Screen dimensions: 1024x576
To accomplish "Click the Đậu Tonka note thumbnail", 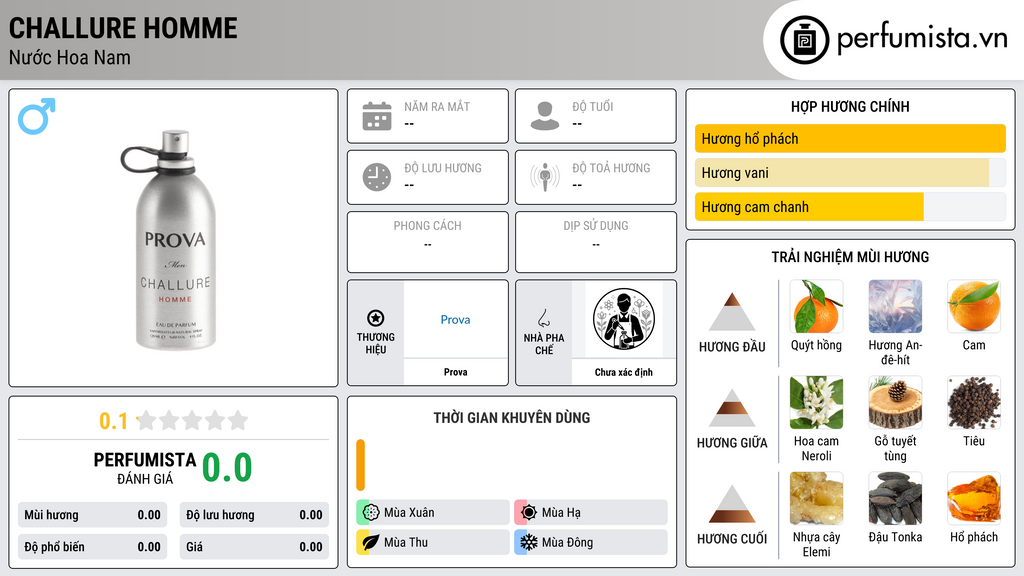I will coord(895,498).
